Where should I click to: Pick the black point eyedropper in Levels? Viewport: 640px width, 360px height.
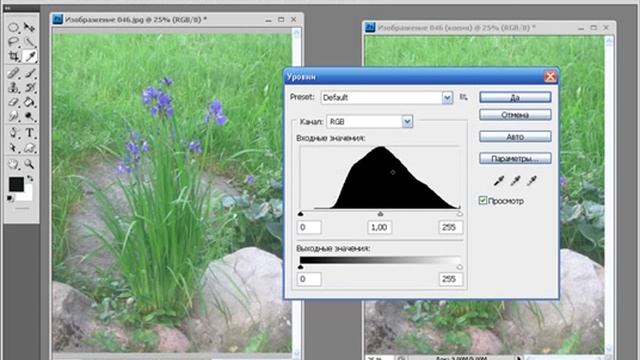499,180
